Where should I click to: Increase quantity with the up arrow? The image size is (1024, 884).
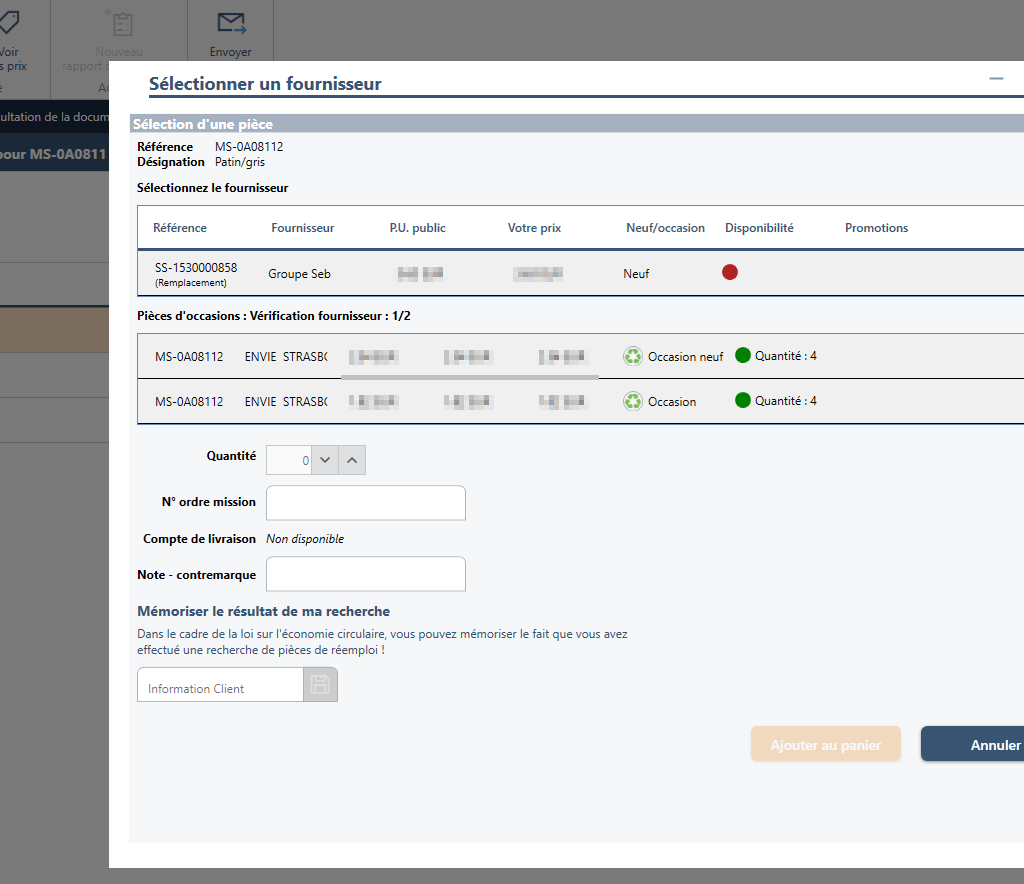352,460
